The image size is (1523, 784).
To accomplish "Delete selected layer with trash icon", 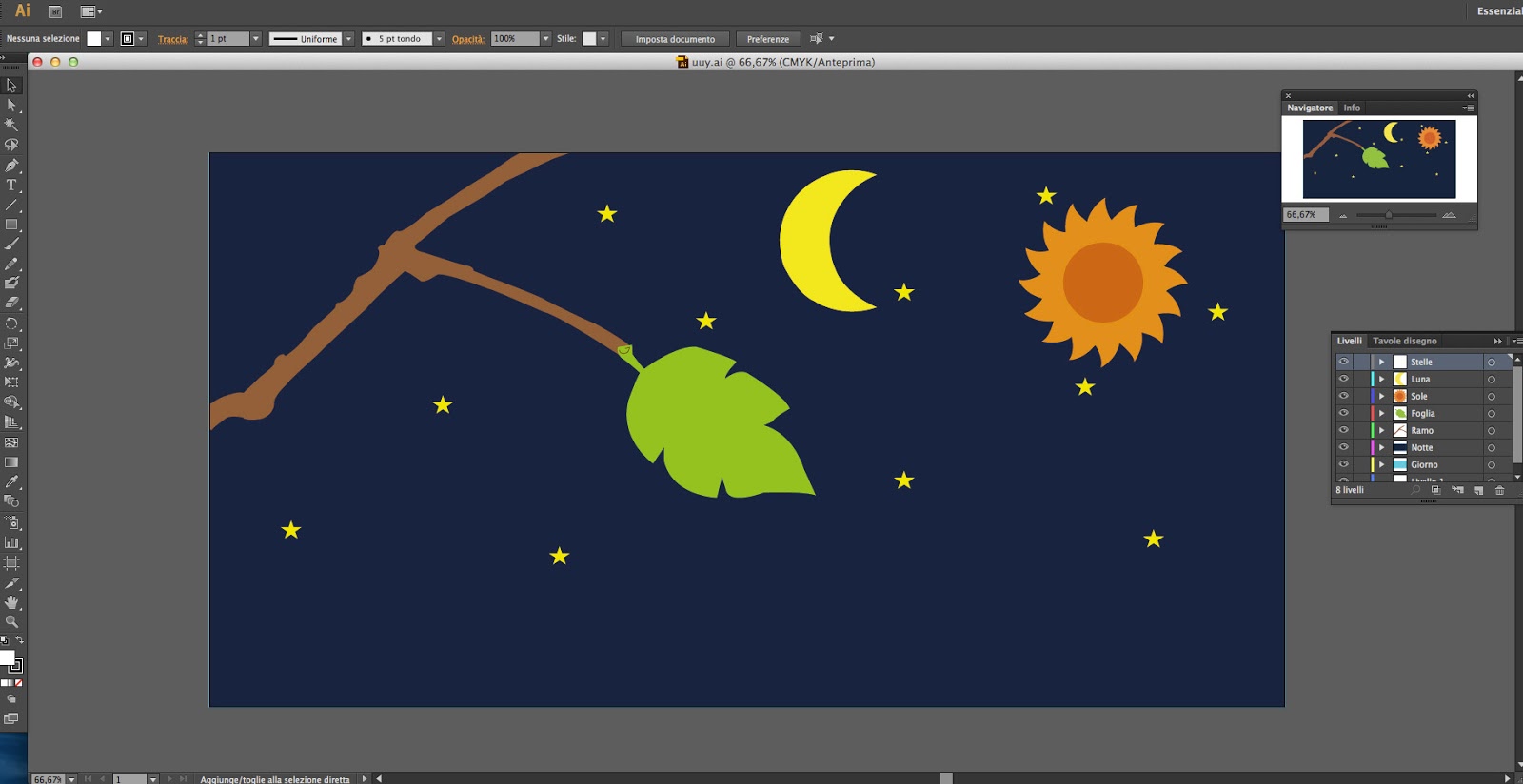I will pos(1499,490).
